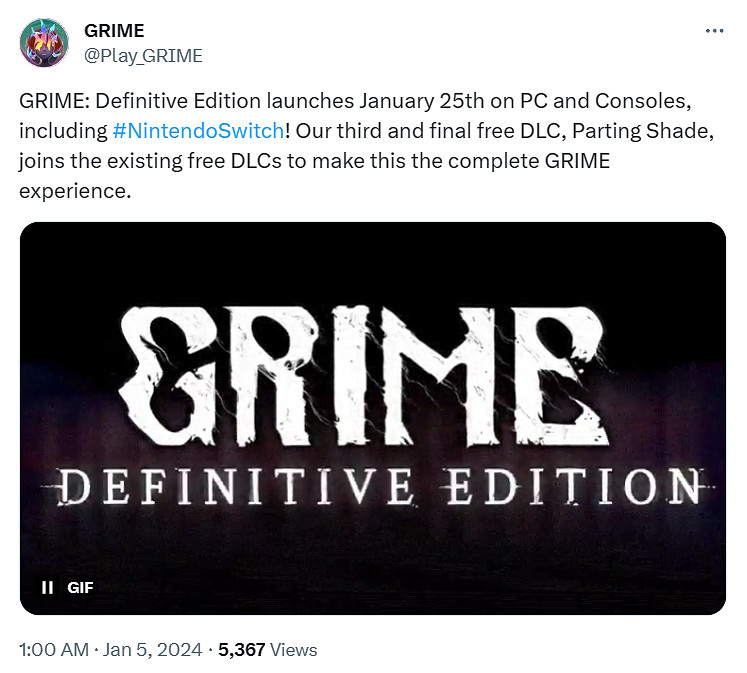The width and height of the screenshot is (747, 673).
Task: Click the 1:00 AM post time
Action: (54, 650)
